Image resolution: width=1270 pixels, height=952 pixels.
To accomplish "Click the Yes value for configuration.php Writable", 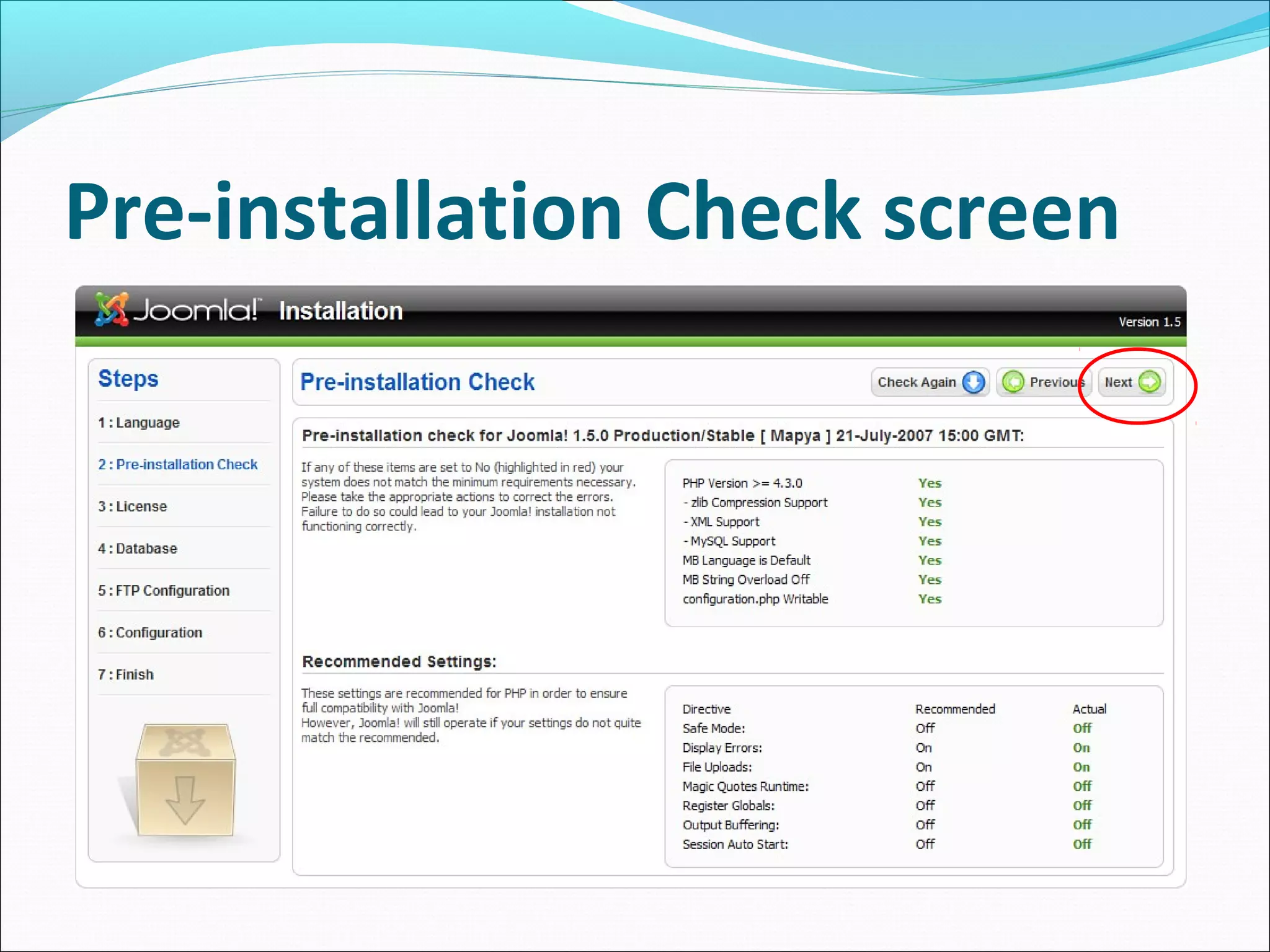I will 930,599.
